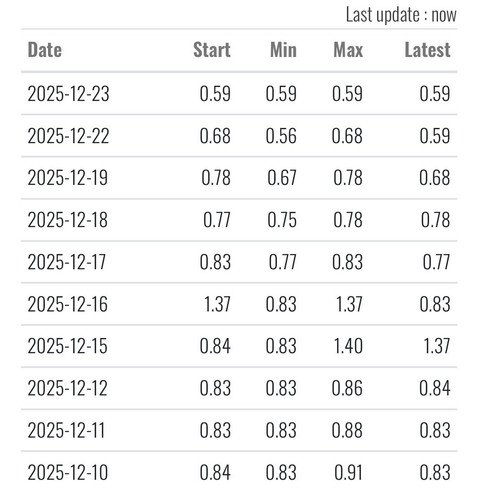Click Min value 0.56 on 2025-12-22

[x=281, y=136]
